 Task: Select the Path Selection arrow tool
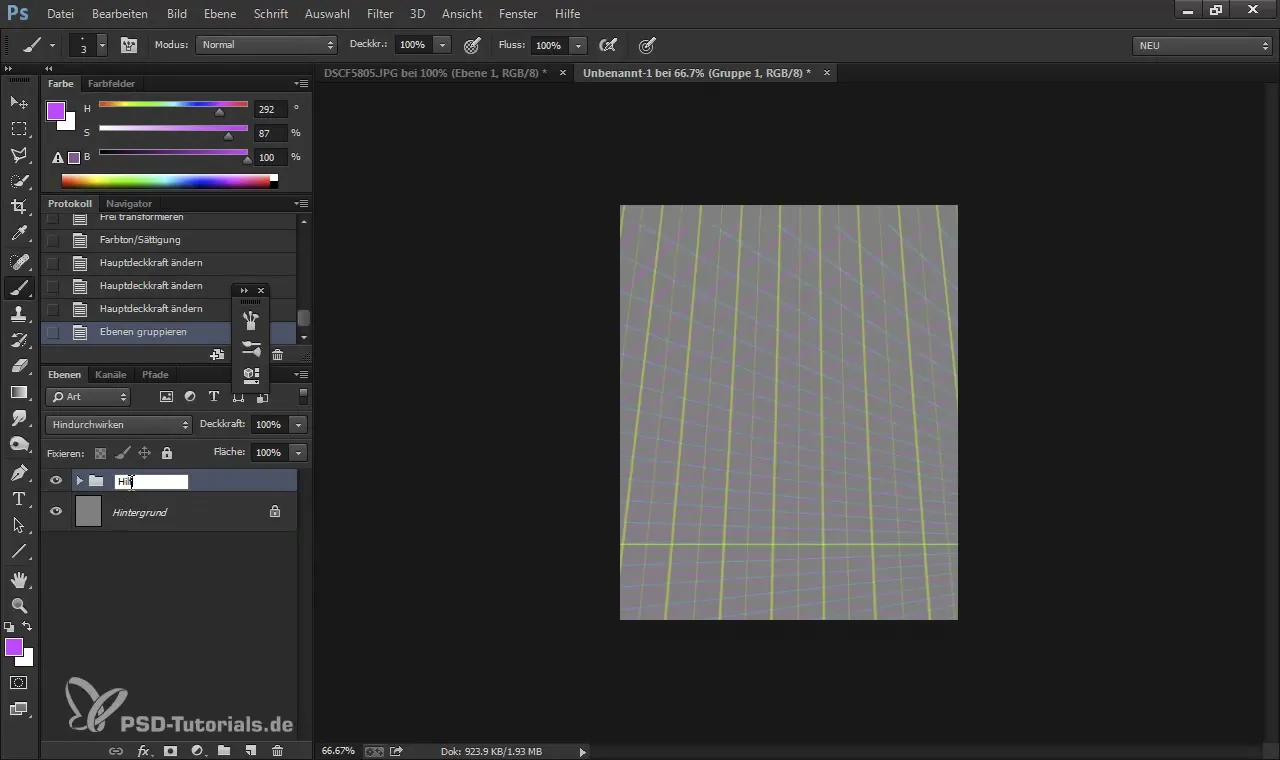point(19,525)
